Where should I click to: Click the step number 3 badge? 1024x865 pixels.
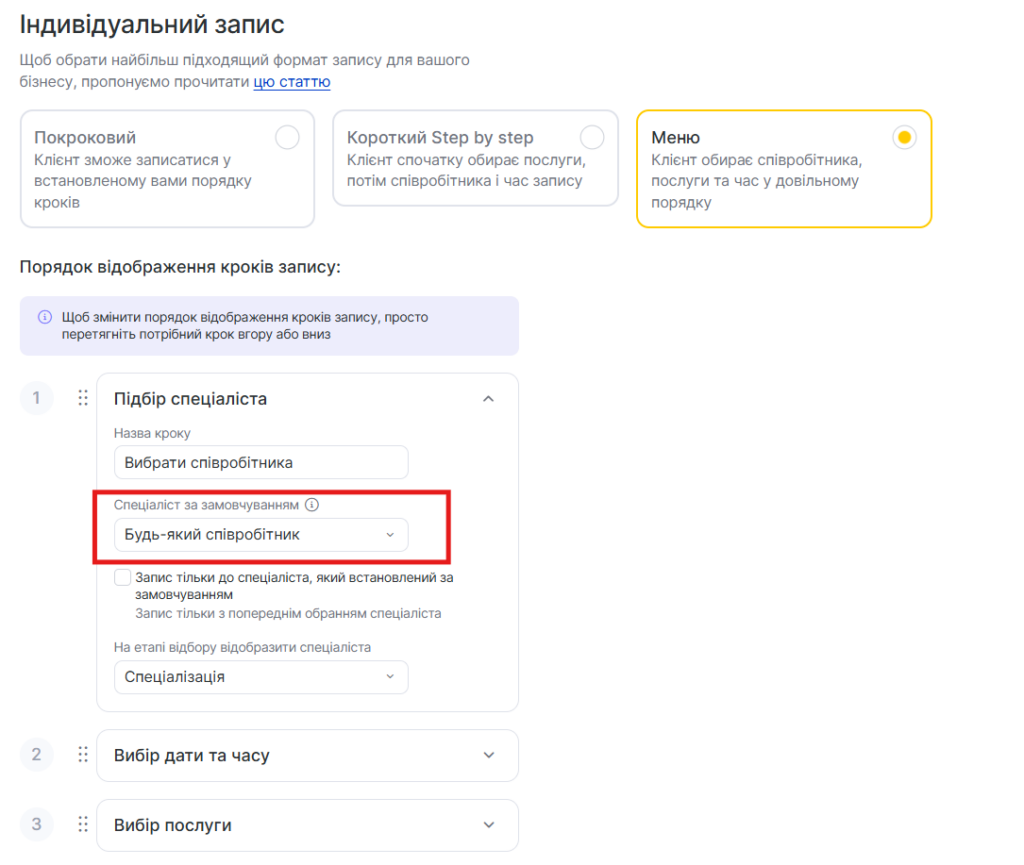pyautogui.click(x=37, y=825)
